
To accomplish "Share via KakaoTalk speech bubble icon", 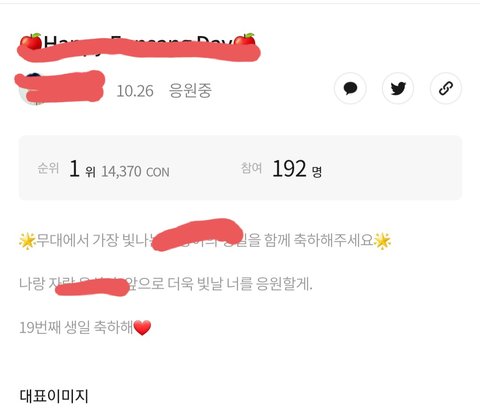I will pyautogui.click(x=350, y=88).
